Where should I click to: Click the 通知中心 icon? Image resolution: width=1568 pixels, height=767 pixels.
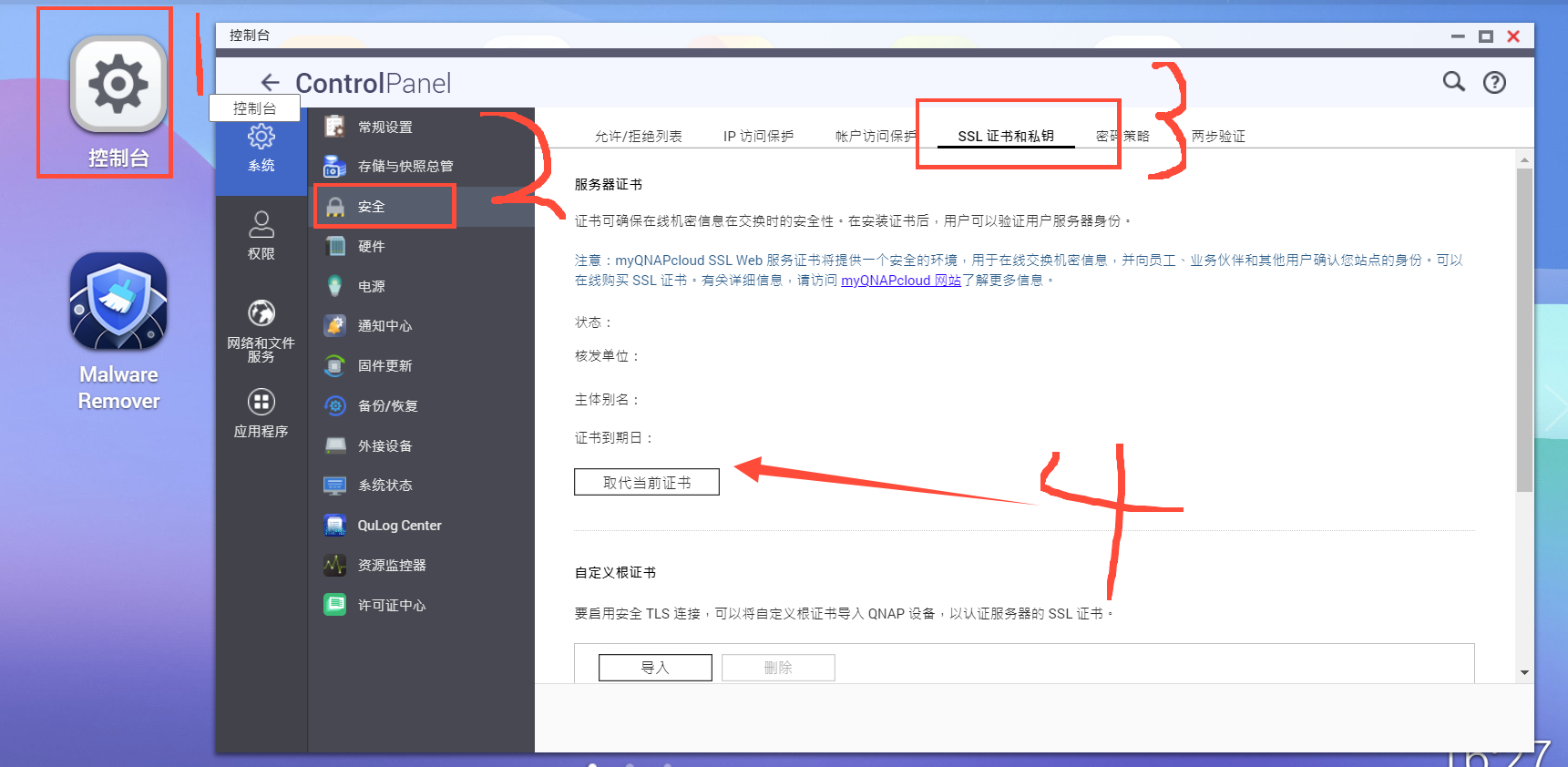335,325
